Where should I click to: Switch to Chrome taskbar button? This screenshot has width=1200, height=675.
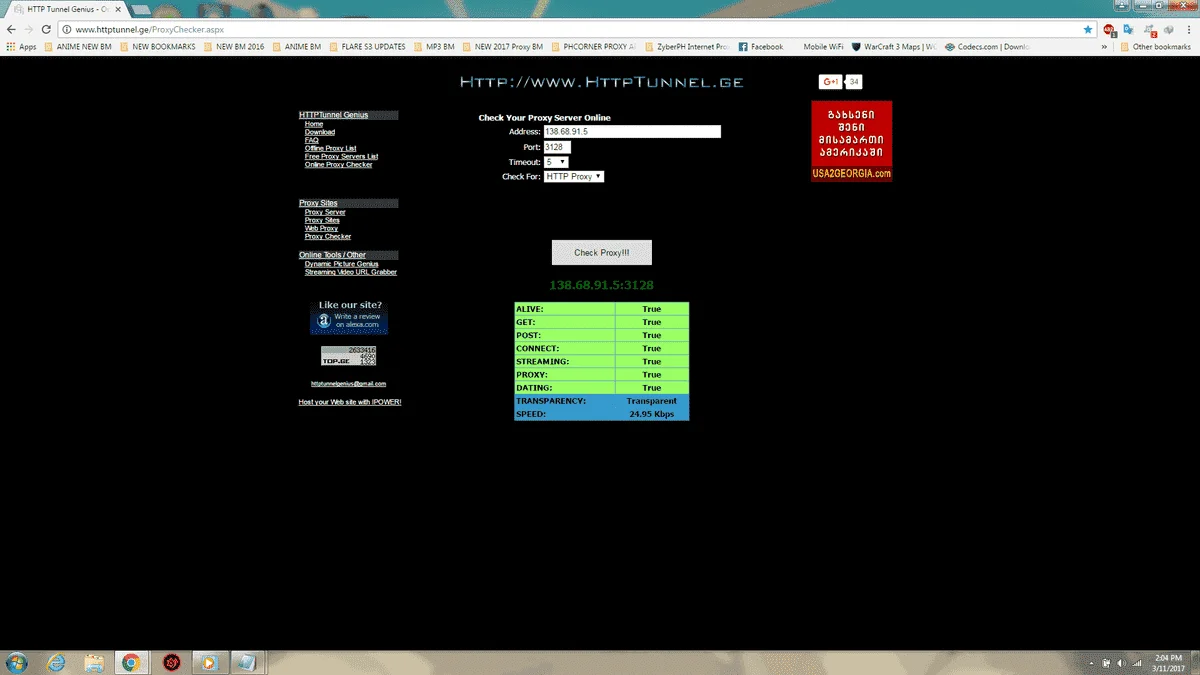tap(131, 662)
